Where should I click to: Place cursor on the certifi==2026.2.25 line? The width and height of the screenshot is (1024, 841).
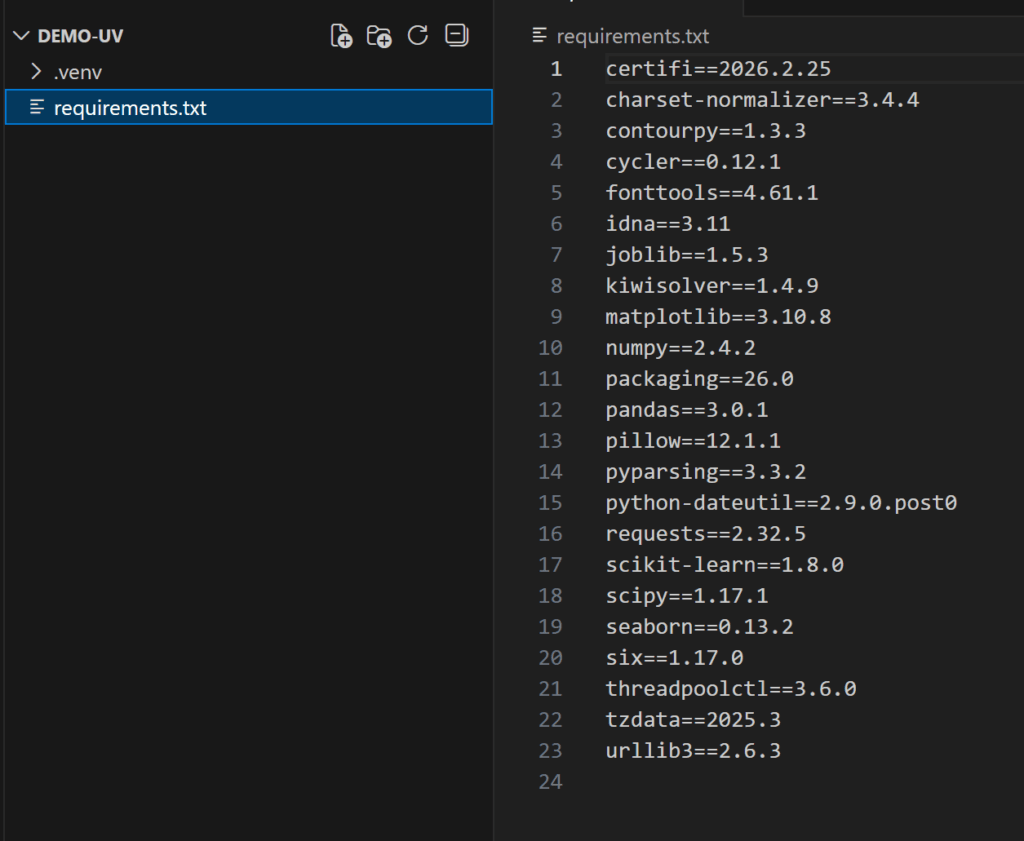click(718, 69)
